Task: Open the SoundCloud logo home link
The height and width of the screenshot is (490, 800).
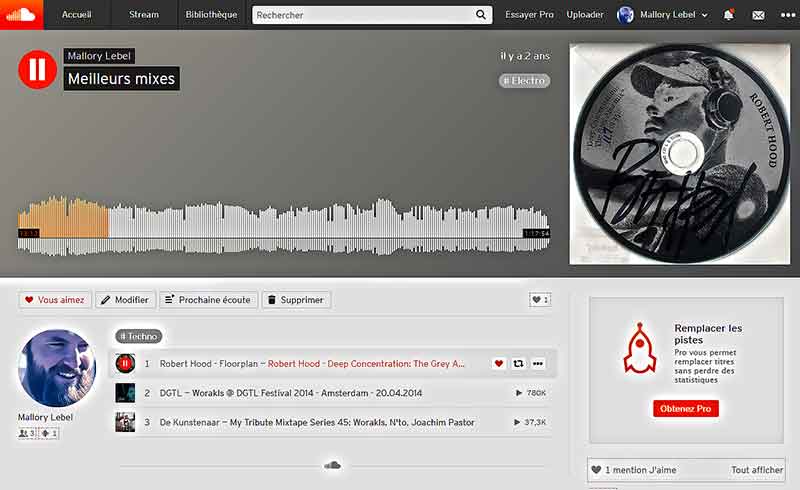Action: pos(21,15)
